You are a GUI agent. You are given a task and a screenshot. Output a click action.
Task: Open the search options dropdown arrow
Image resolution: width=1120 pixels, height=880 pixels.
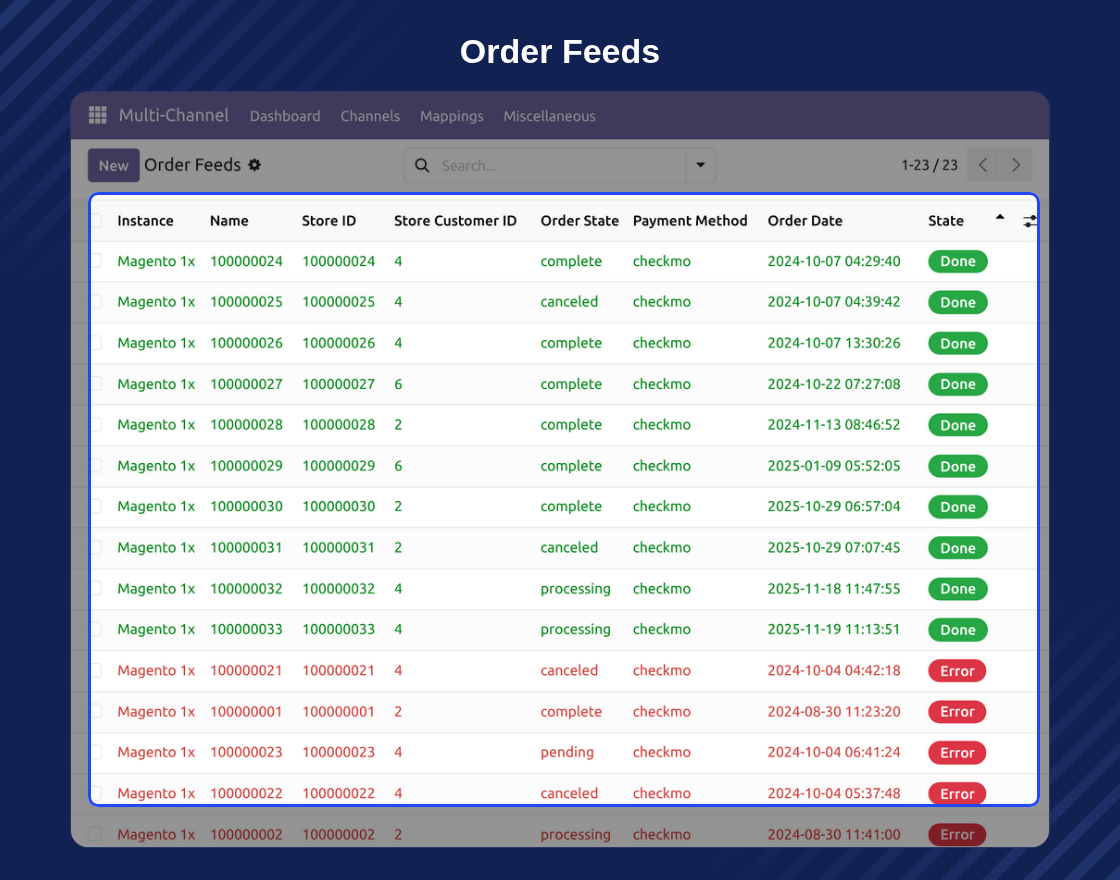[701, 165]
